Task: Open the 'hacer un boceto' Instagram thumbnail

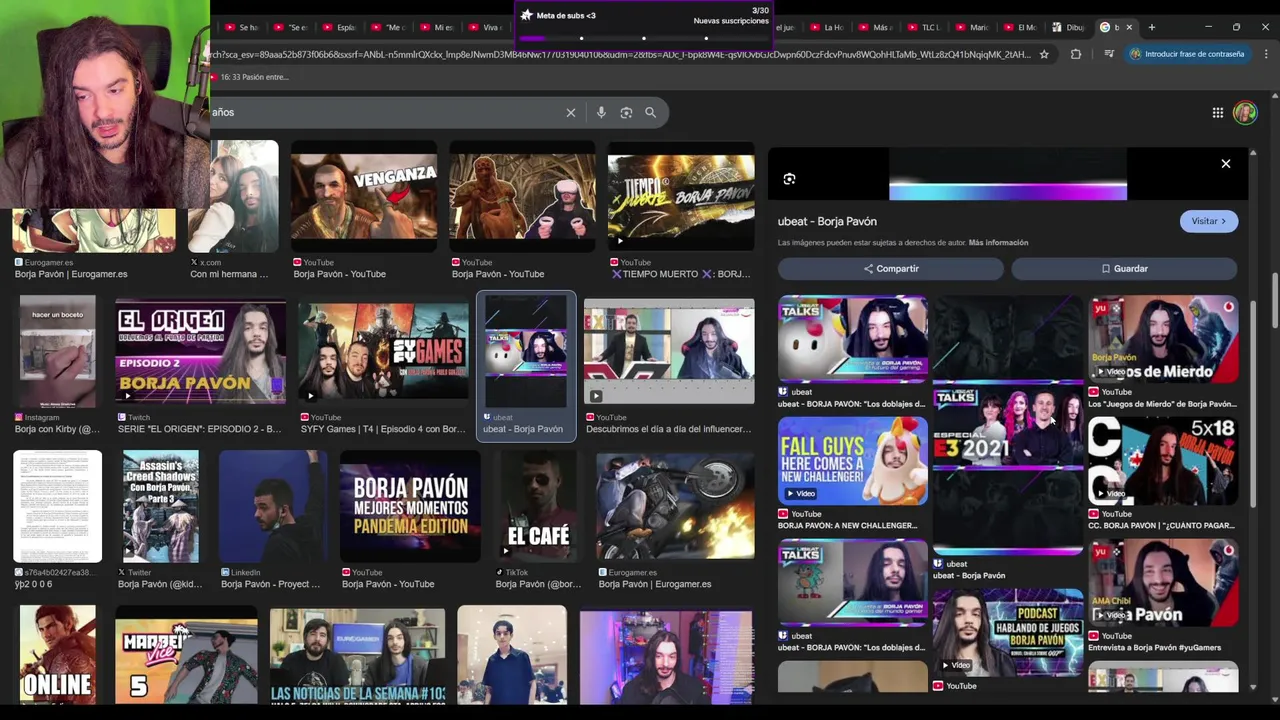Action: click(x=58, y=353)
